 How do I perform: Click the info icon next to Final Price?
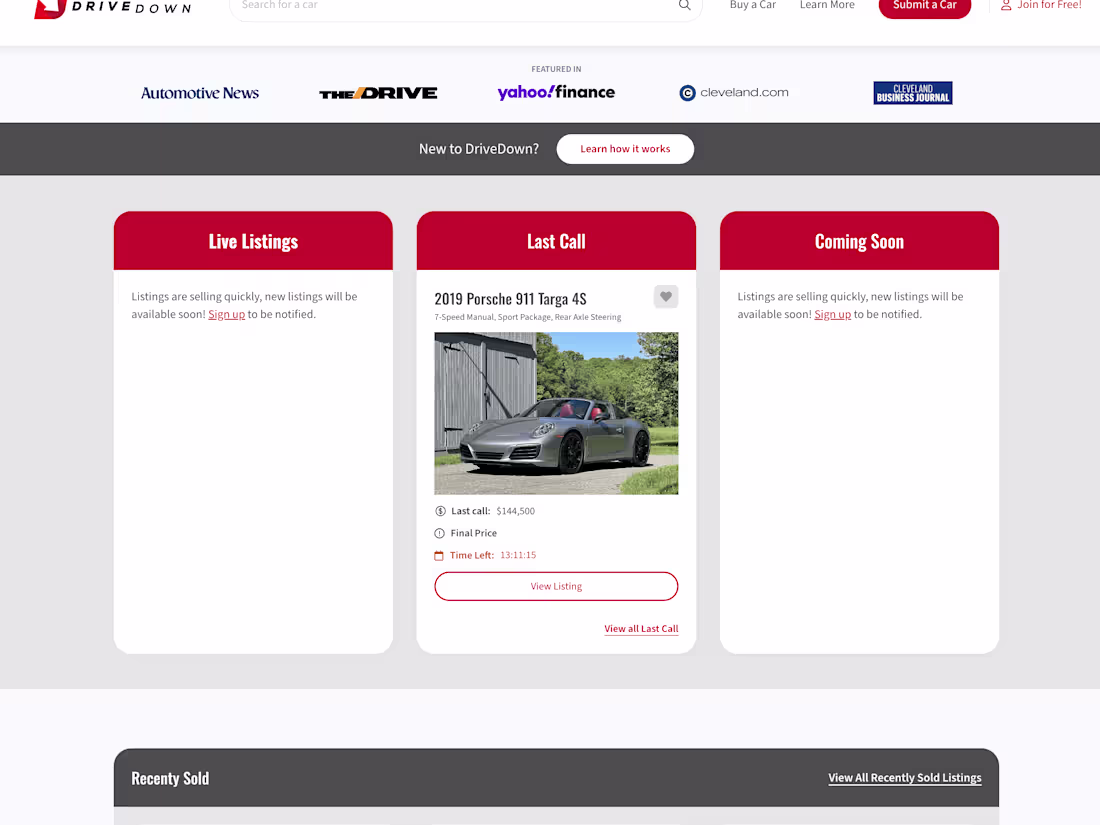point(439,532)
